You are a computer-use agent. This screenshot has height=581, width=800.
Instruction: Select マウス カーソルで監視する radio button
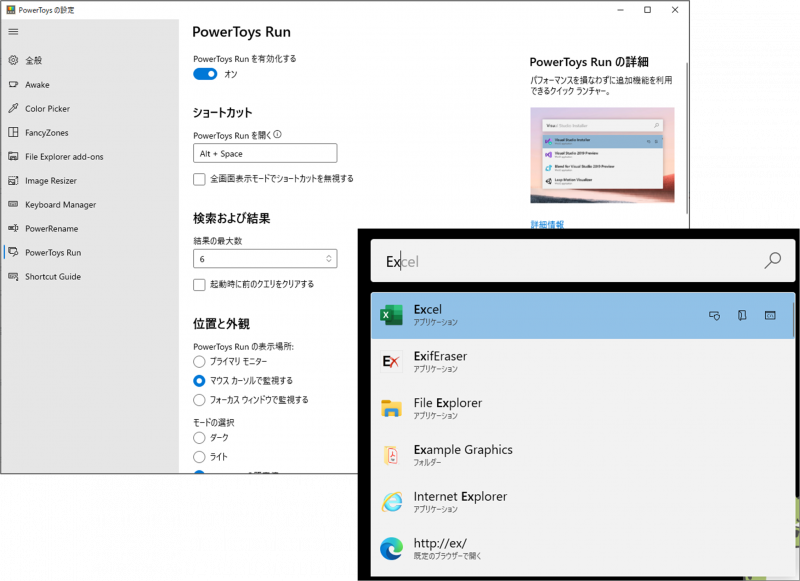[199, 381]
